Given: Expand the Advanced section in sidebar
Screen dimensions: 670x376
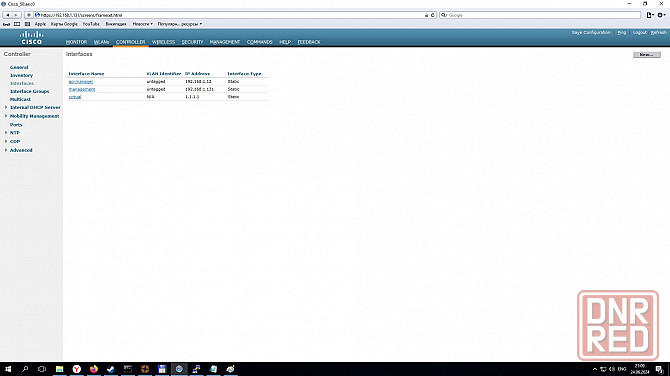Looking at the screenshot, I should click(6, 150).
